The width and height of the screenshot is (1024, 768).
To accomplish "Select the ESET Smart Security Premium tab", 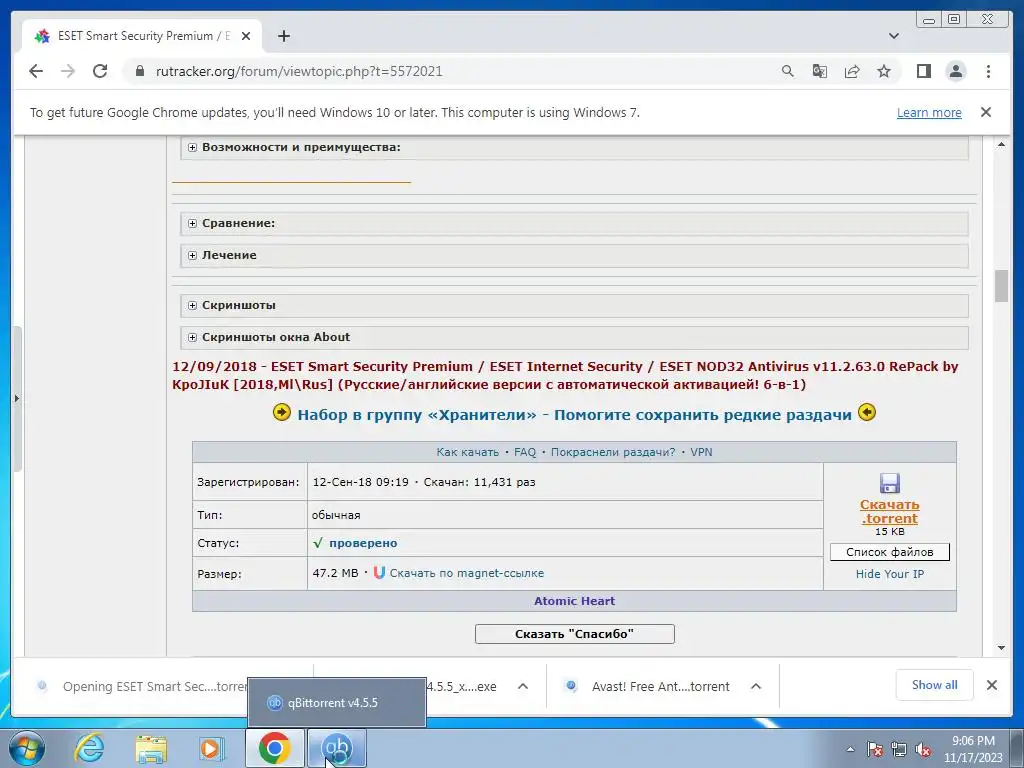I will pyautogui.click(x=142, y=36).
